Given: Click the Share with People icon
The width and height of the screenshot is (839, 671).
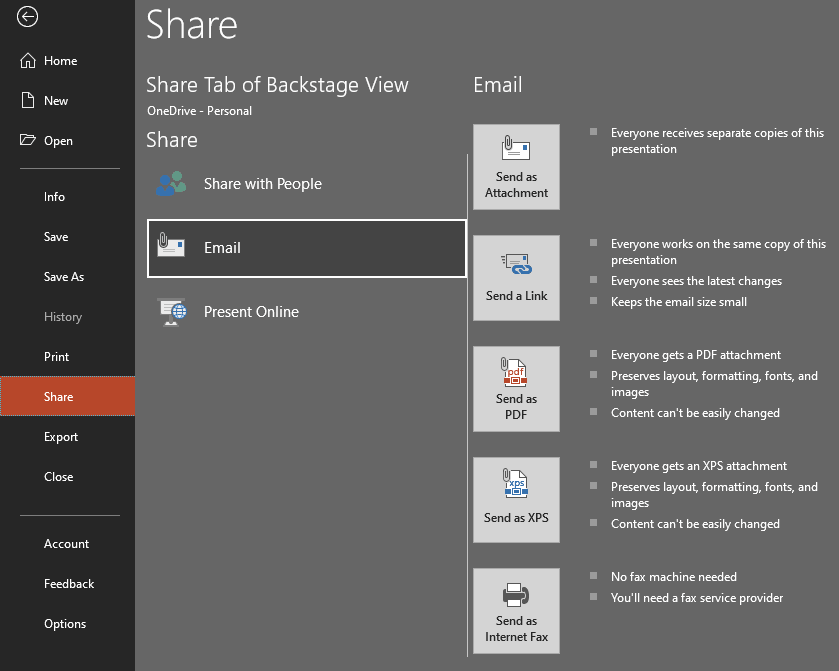Looking at the screenshot, I should [x=173, y=183].
